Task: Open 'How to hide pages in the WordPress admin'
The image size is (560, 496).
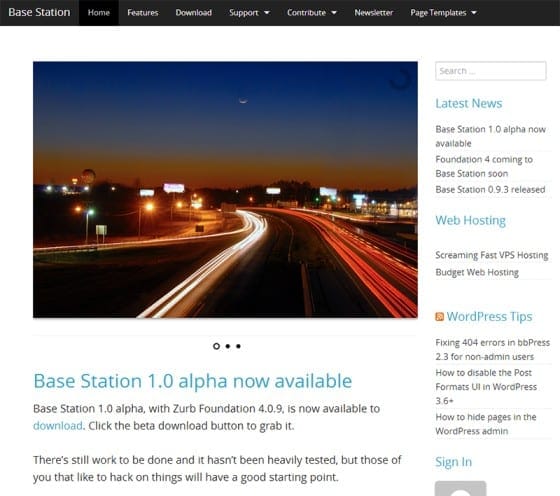Action: click(486, 424)
